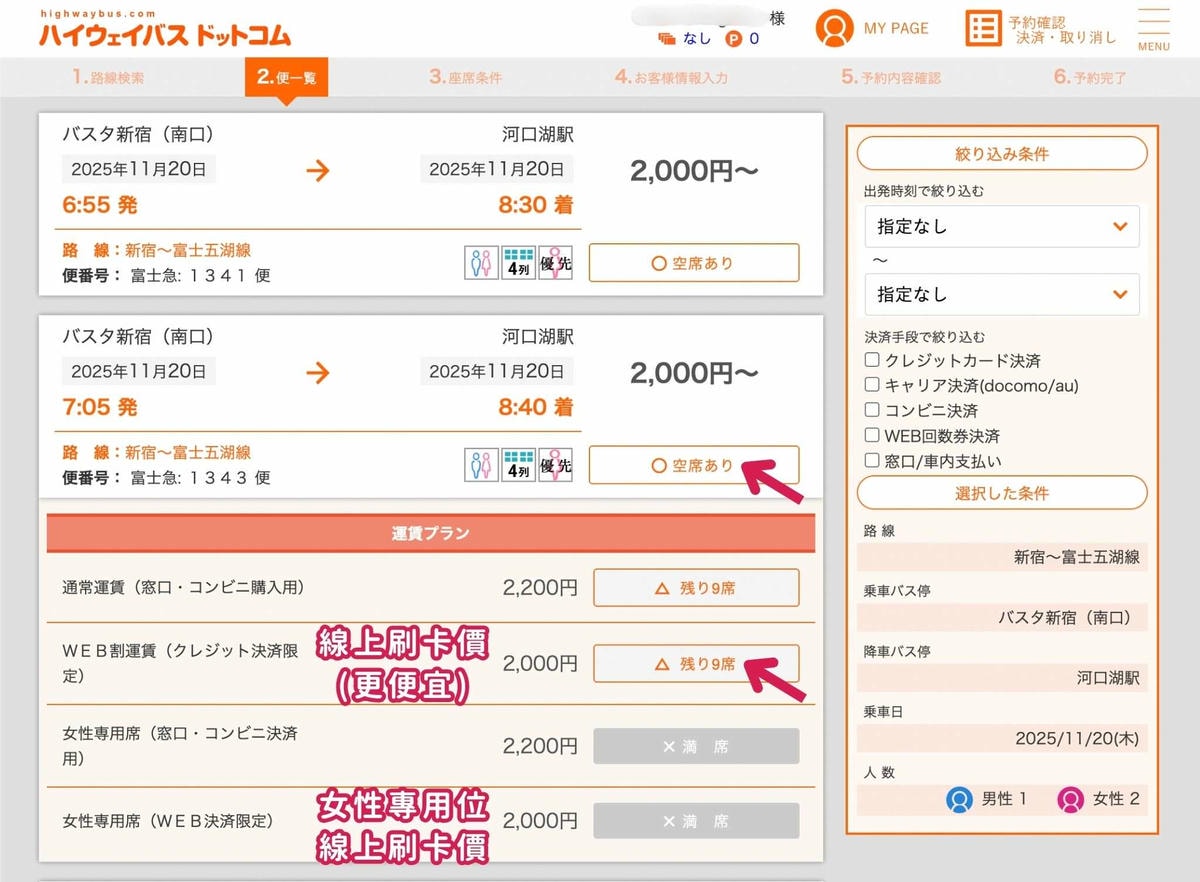Tick the 窓口/車内支払い checkbox
Image resolution: width=1200 pixels, height=882 pixels.
[872, 461]
